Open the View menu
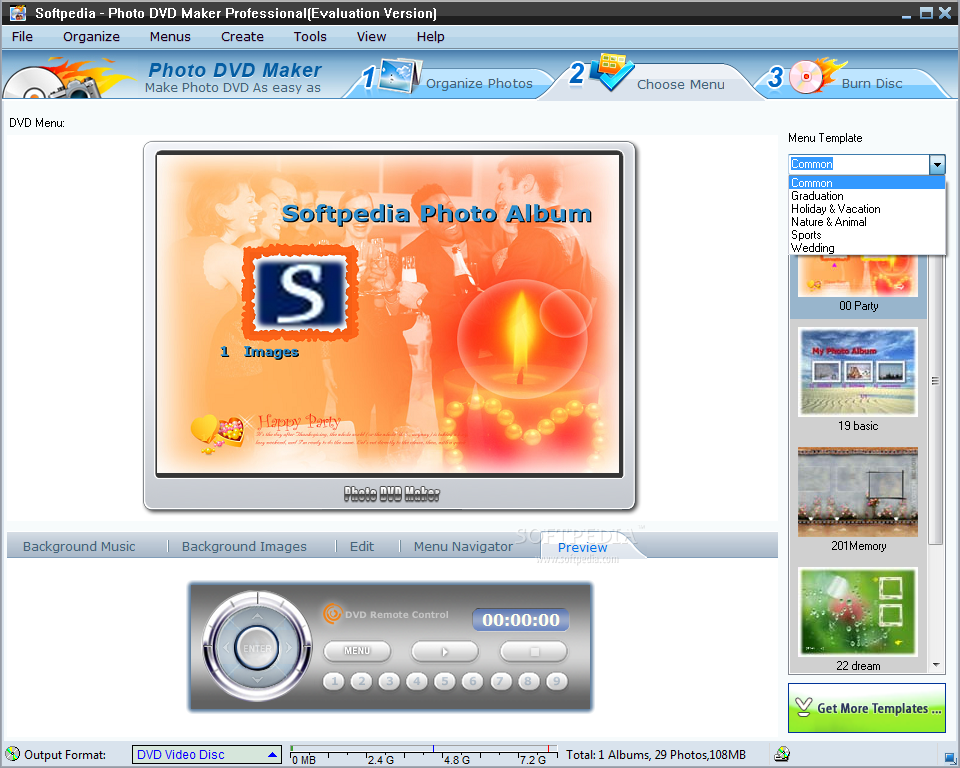The image size is (960, 768). [372, 37]
